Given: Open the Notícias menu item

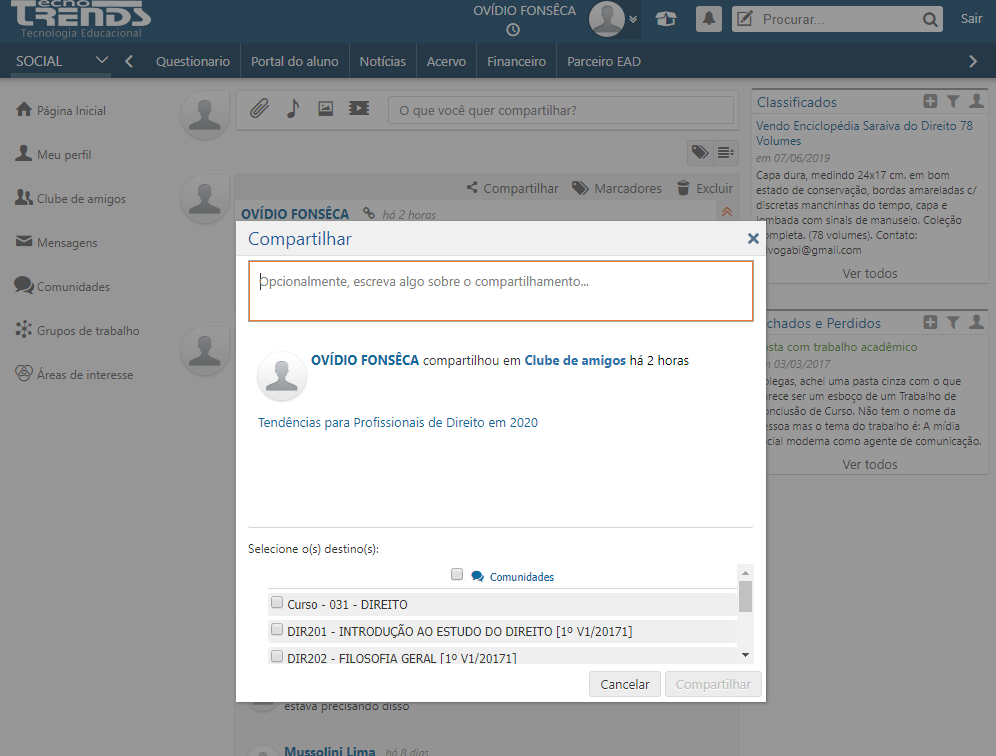Looking at the screenshot, I should [382, 61].
